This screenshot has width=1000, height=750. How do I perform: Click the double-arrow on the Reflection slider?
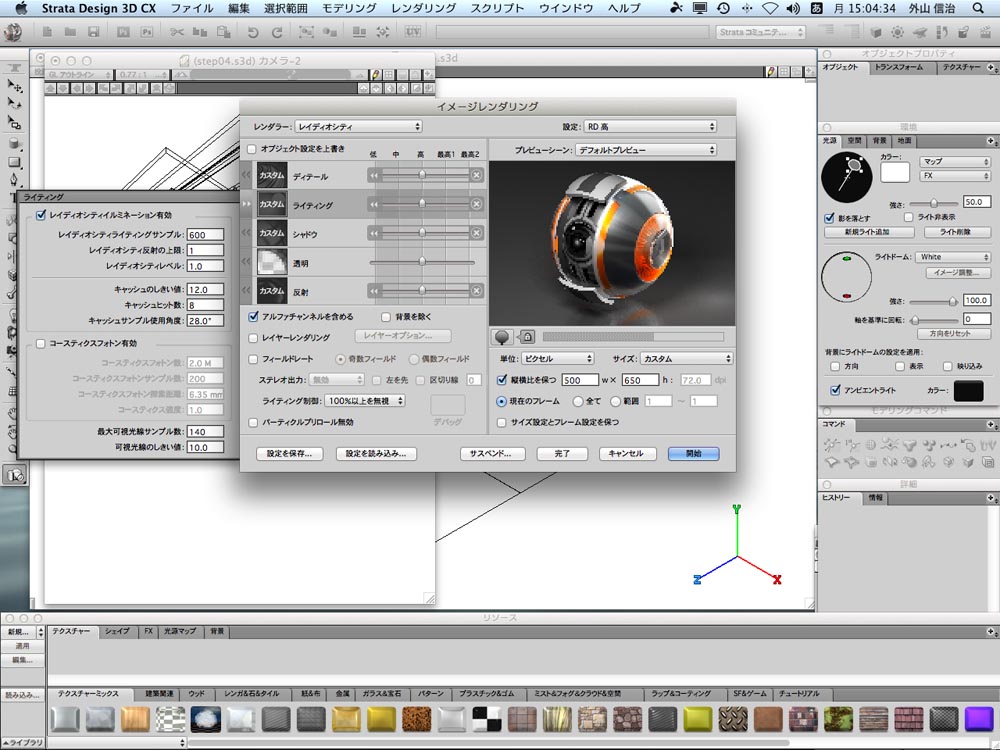374,291
